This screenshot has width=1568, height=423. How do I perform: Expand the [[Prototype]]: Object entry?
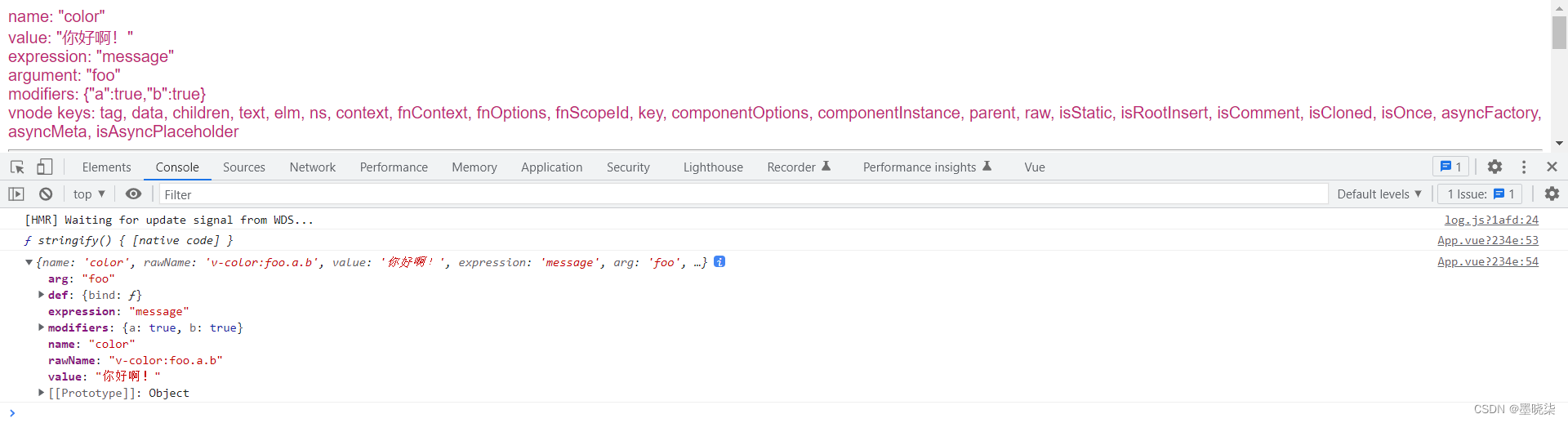41,393
